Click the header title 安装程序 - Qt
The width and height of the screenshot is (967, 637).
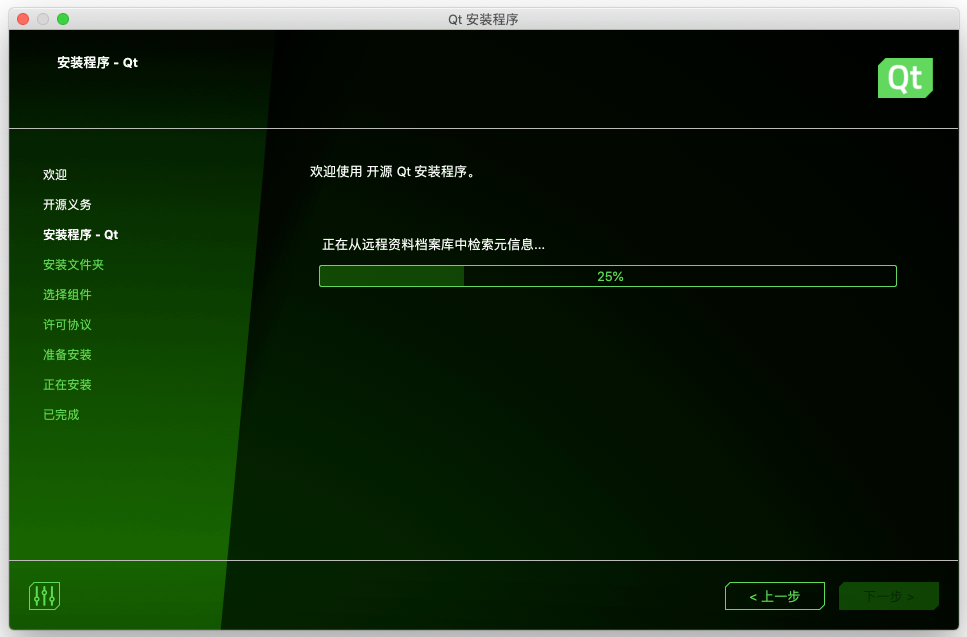(97, 63)
